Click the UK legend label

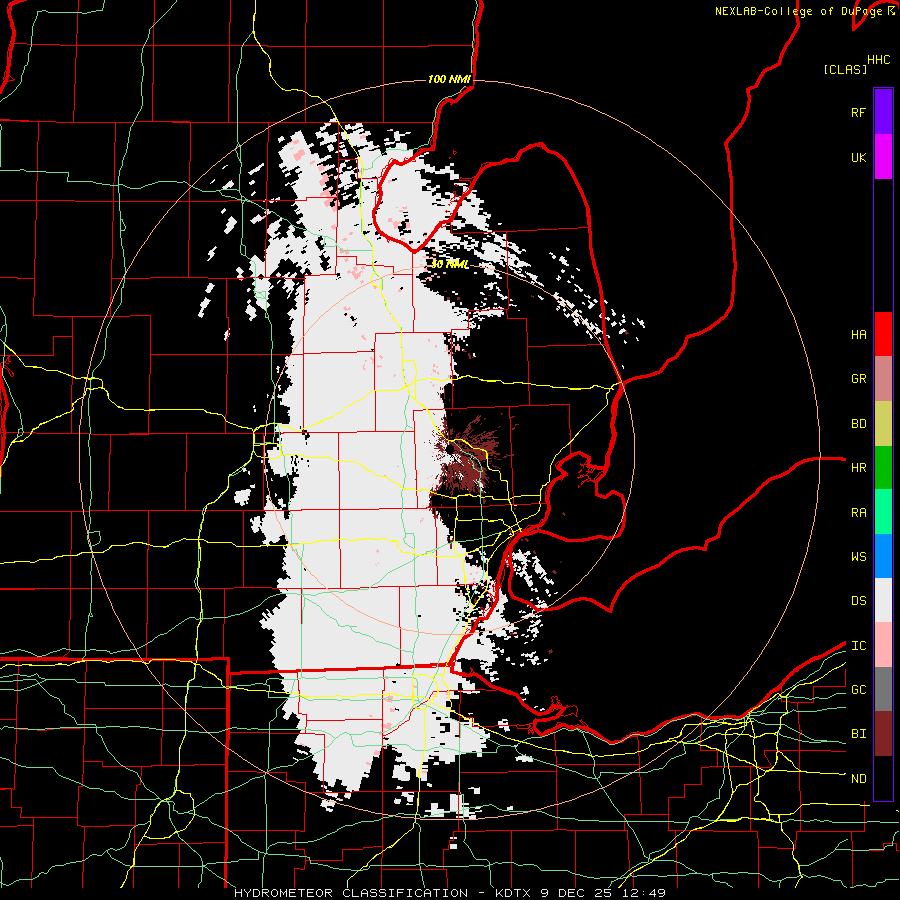(858, 157)
